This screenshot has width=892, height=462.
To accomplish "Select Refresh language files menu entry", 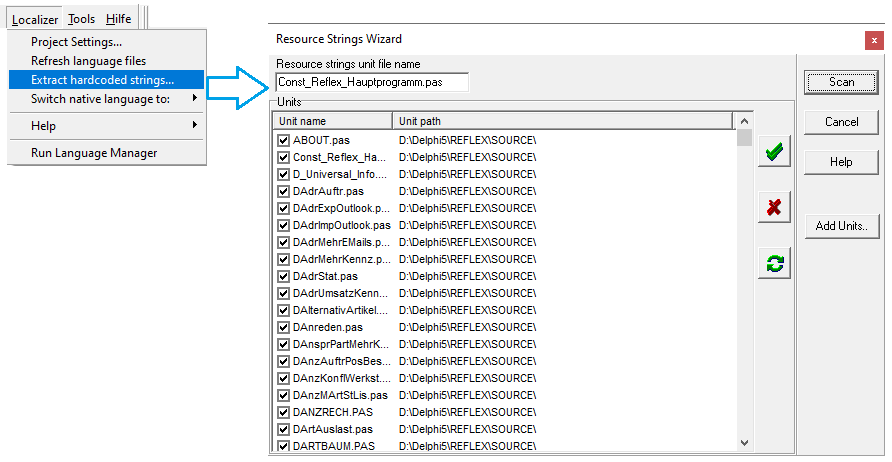I will 106,61.
